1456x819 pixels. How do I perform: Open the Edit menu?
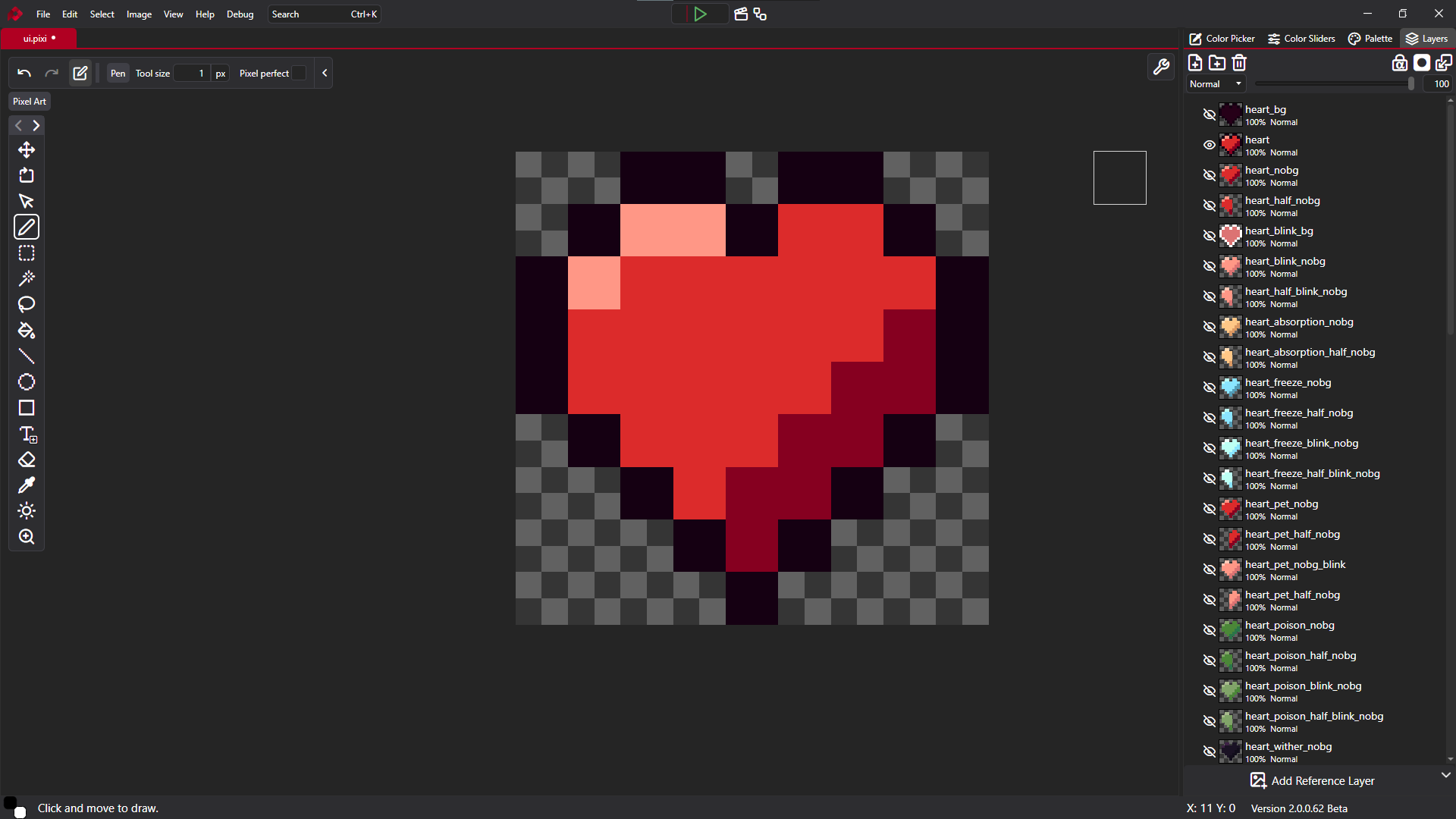[x=70, y=14]
